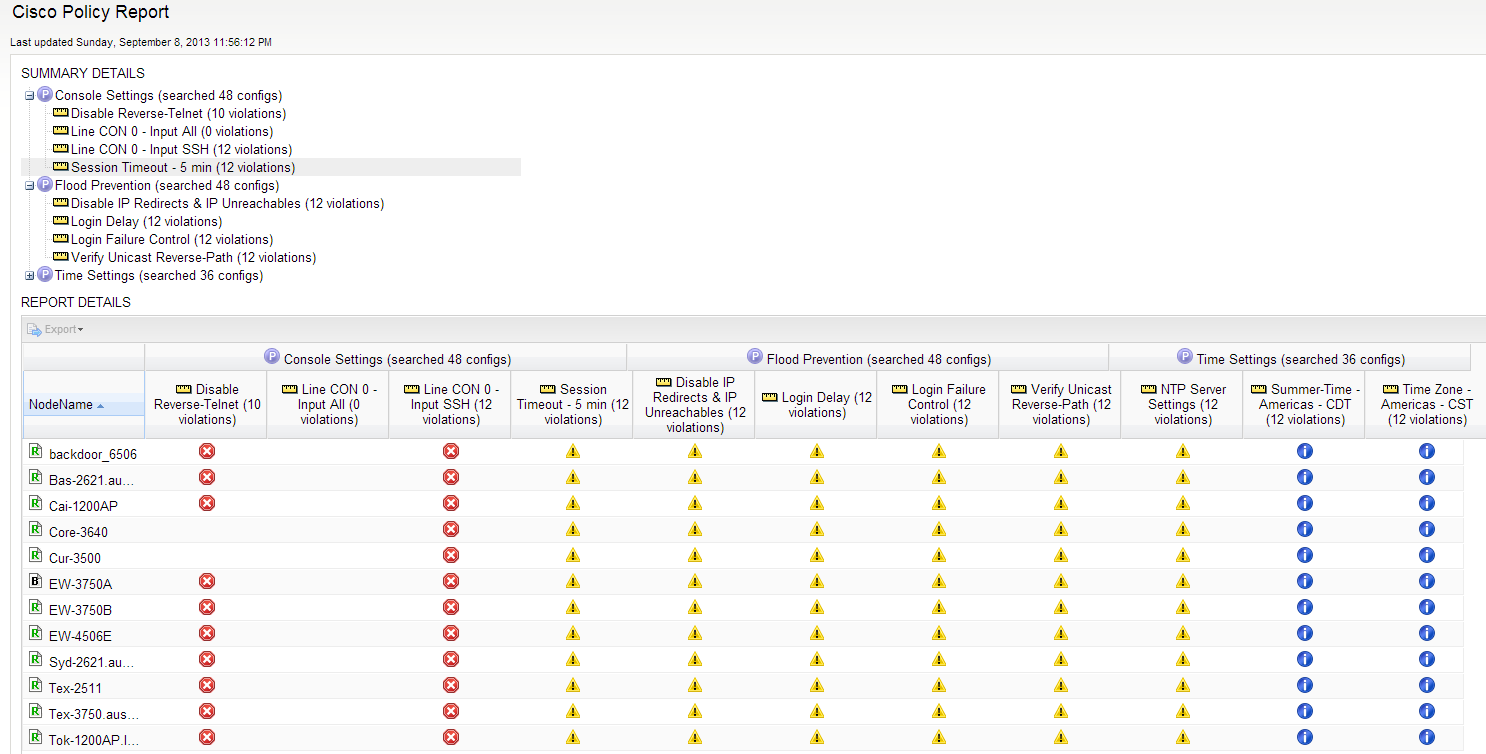Click Cur-3500's Summer-Time info icon
Image resolution: width=1486 pixels, height=754 pixels.
(x=1305, y=555)
